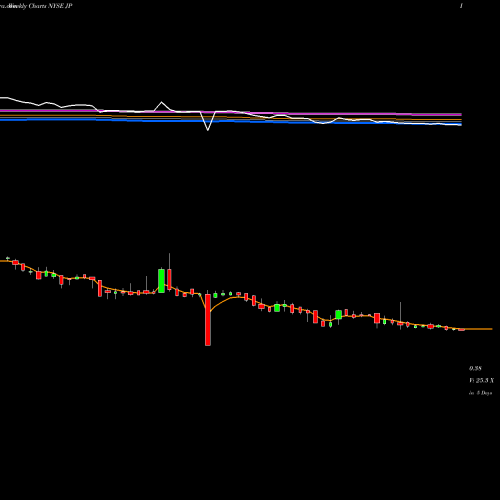Image resolution: width=500 pixels, height=500 pixels.
Task: Click the tall green candlestick left of the tallest red candle
Action: [161, 281]
